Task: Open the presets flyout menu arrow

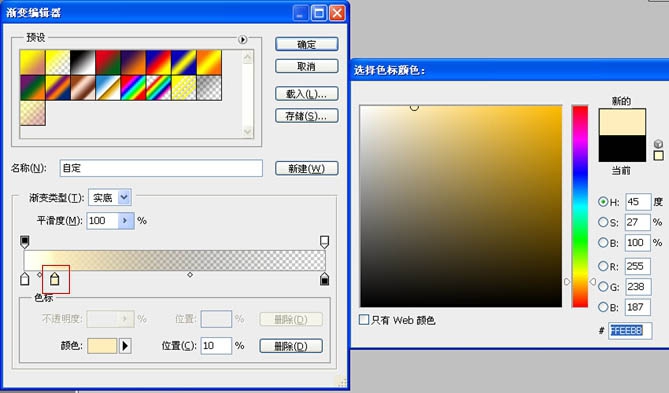Action: click(x=242, y=40)
